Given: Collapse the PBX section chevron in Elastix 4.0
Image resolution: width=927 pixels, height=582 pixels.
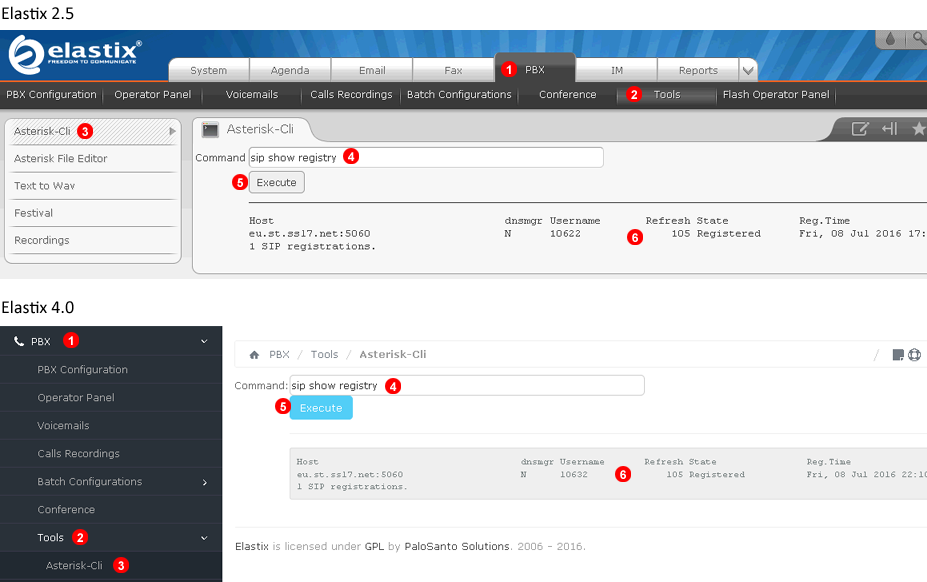Looking at the screenshot, I should tap(204, 341).
